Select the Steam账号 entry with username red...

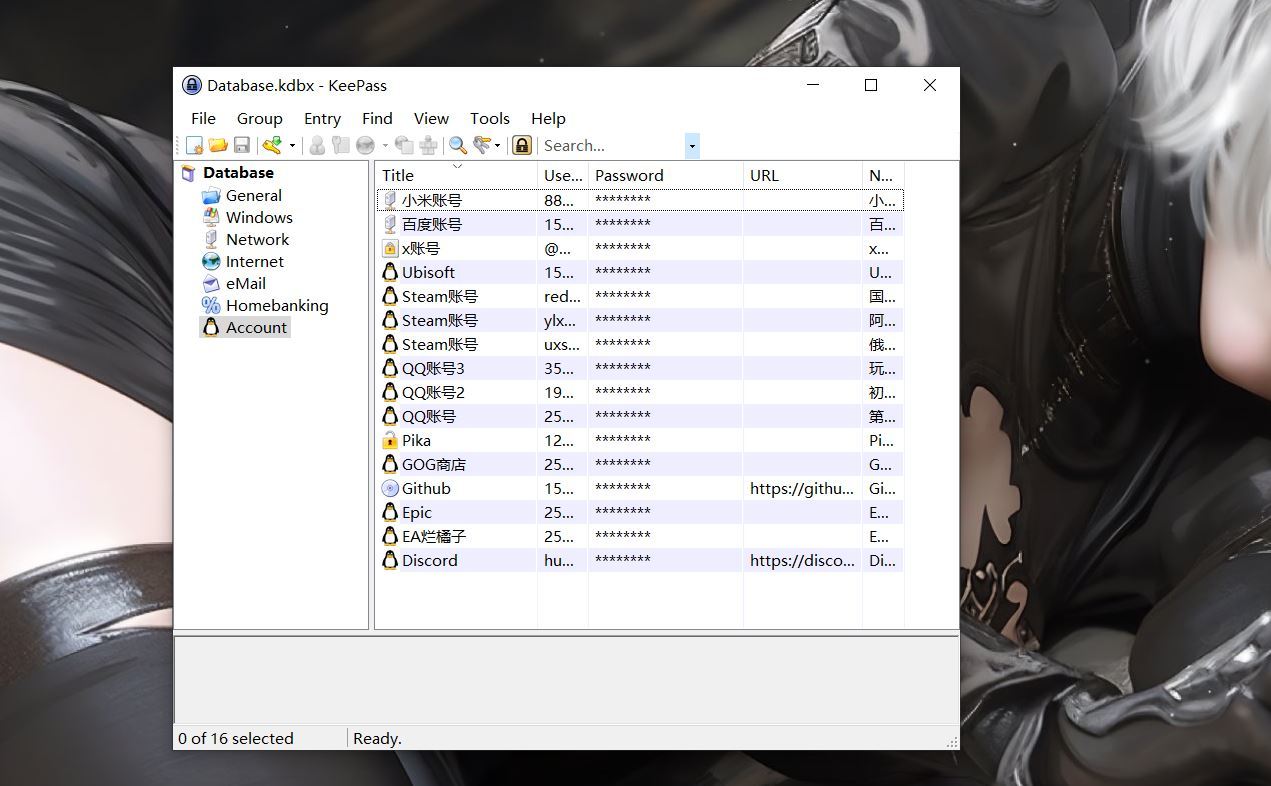(x=440, y=297)
